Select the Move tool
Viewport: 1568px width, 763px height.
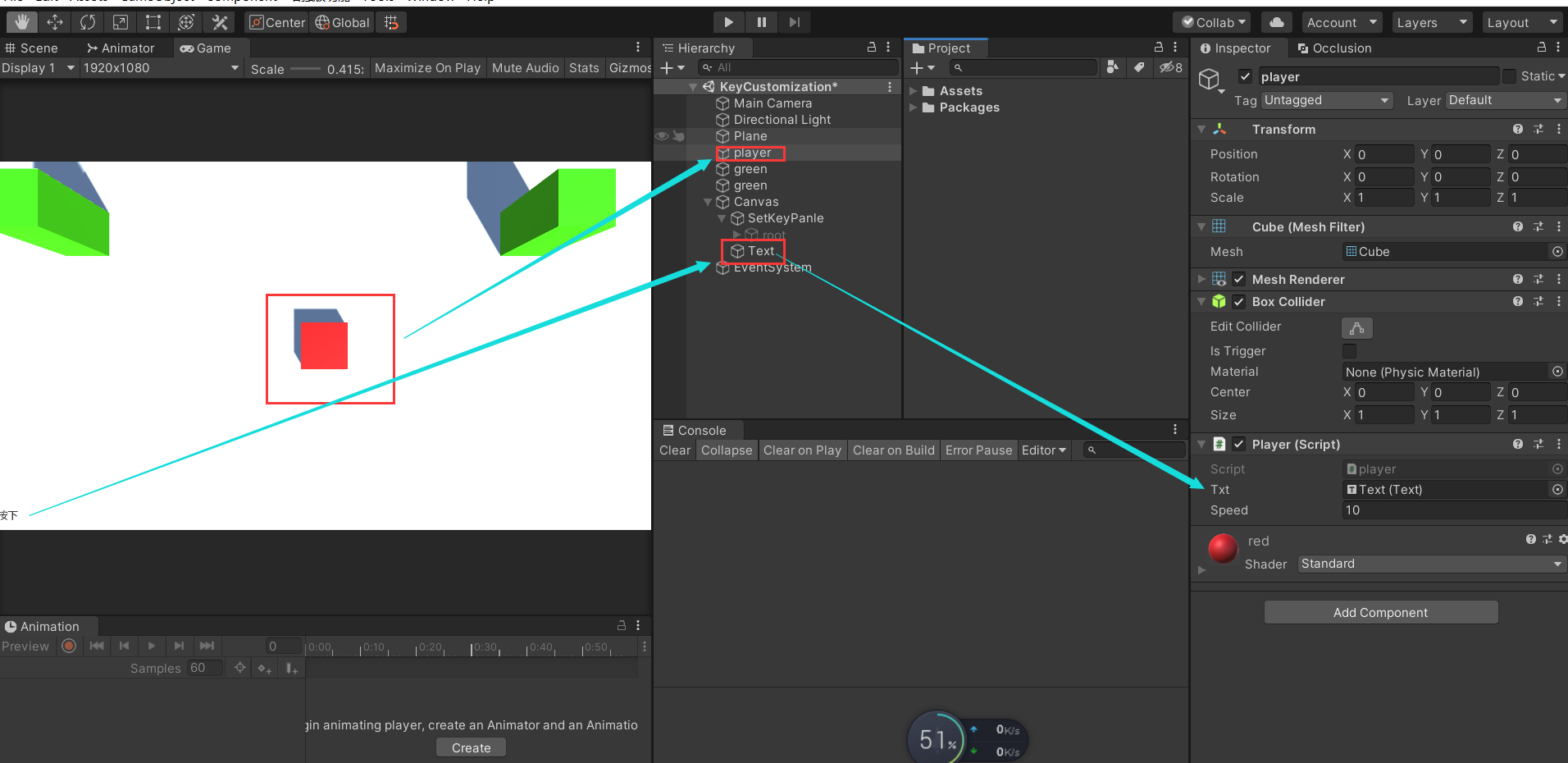[54, 22]
